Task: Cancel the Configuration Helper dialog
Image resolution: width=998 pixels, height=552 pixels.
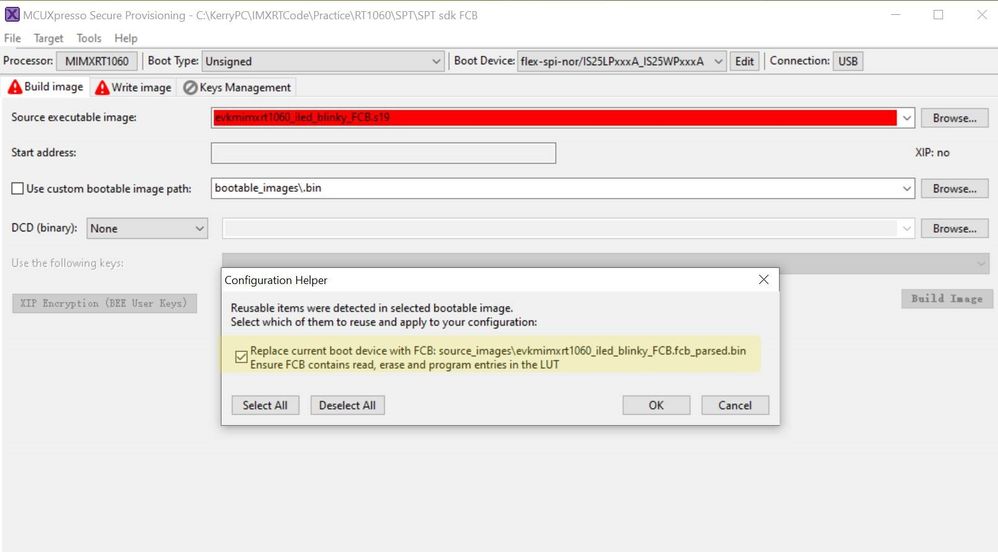Action: click(x=734, y=406)
